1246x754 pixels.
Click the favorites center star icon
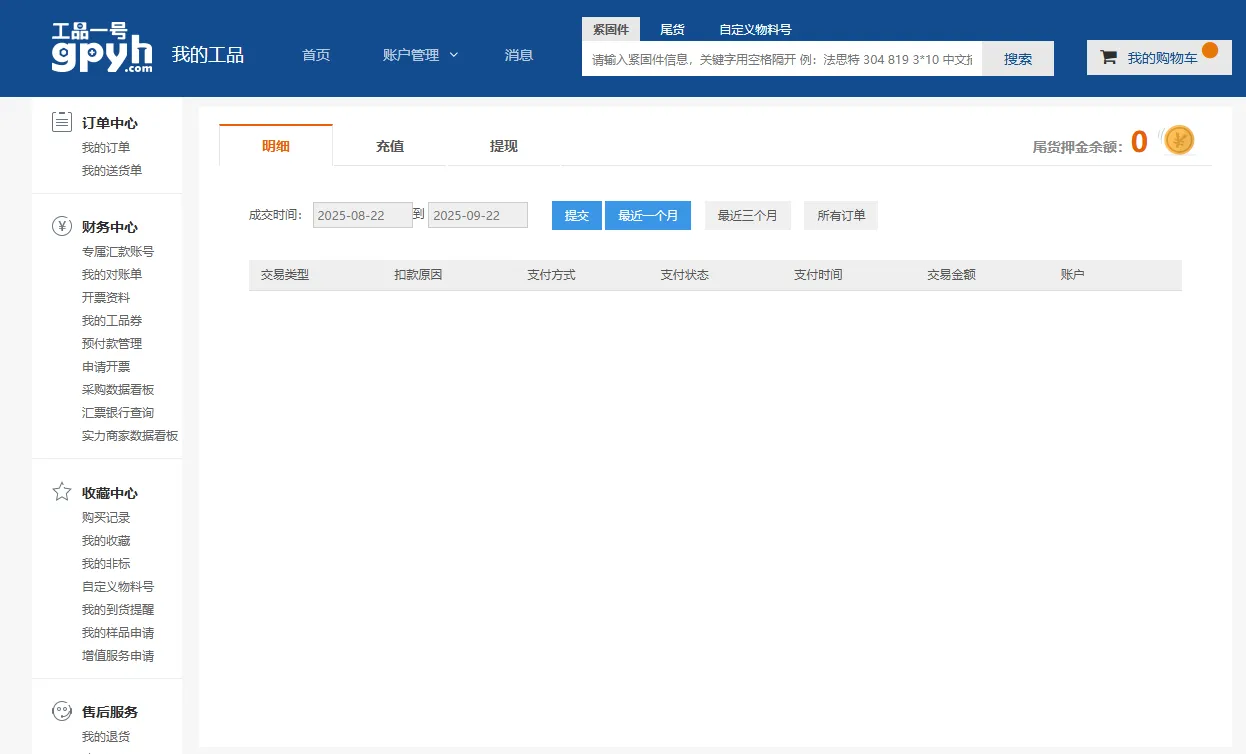pyautogui.click(x=62, y=492)
